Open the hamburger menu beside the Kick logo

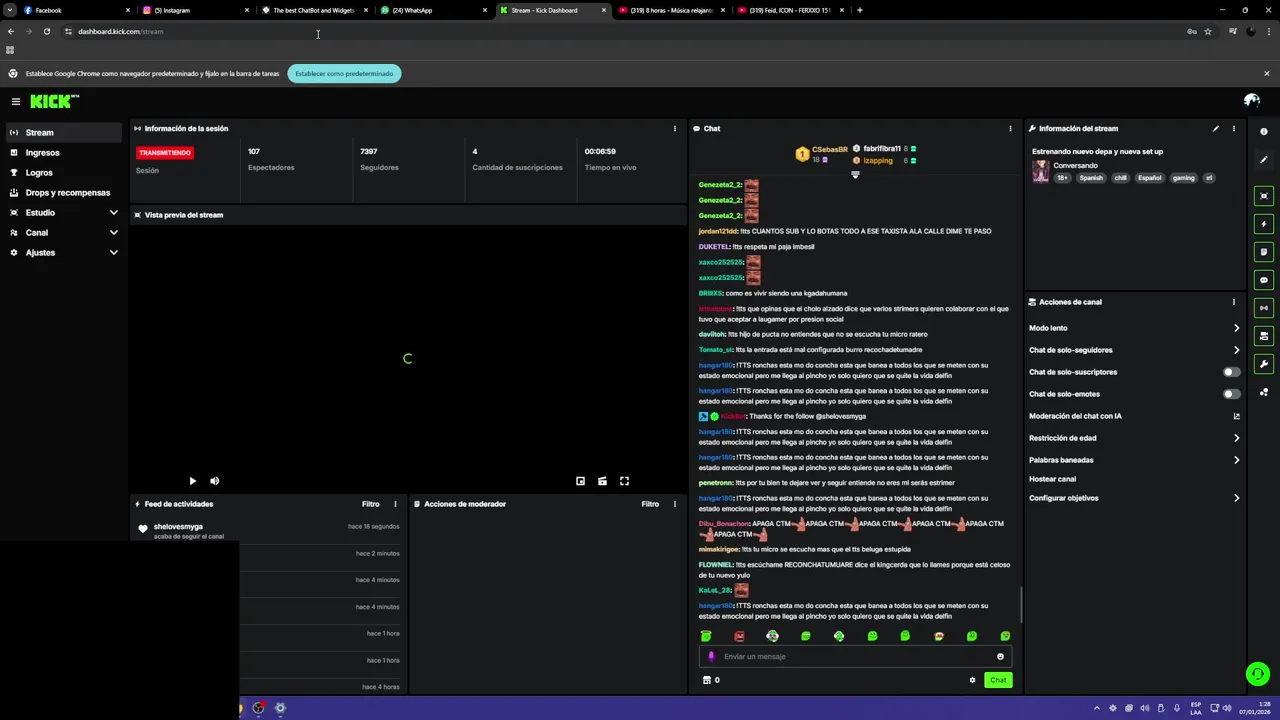pos(16,101)
